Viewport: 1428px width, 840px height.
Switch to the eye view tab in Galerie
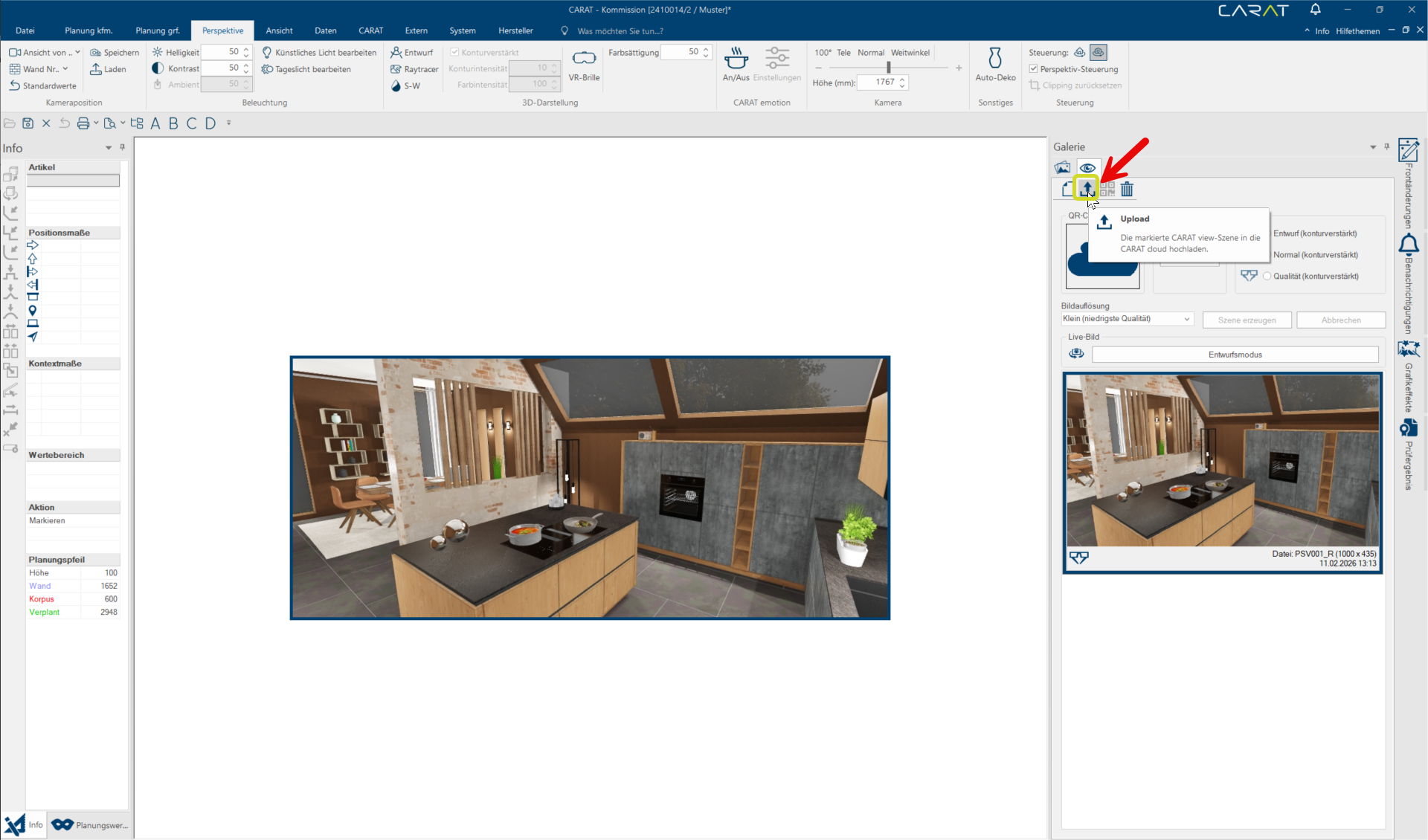(x=1087, y=167)
